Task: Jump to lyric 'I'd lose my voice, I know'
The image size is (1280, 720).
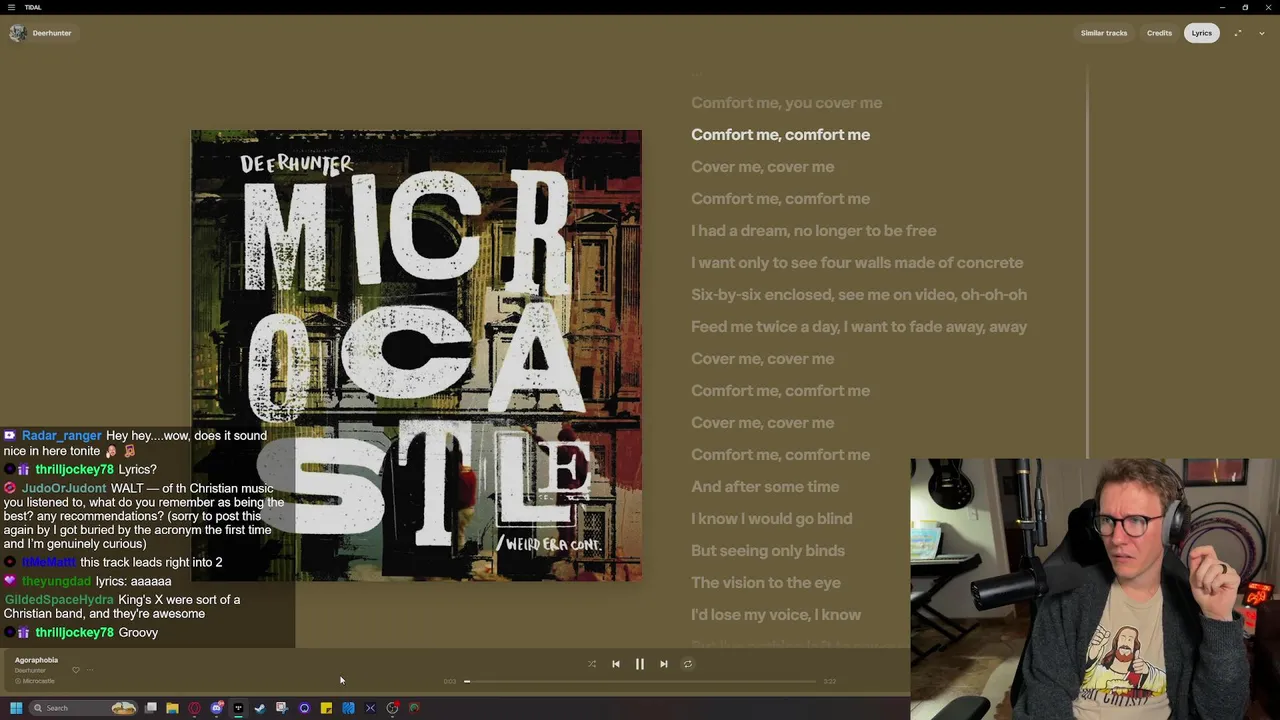Action: (776, 615)
